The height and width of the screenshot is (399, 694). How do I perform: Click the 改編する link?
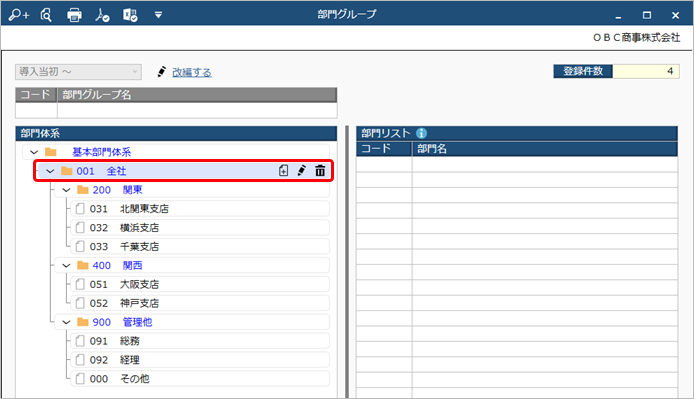click(x=192, y=72)
